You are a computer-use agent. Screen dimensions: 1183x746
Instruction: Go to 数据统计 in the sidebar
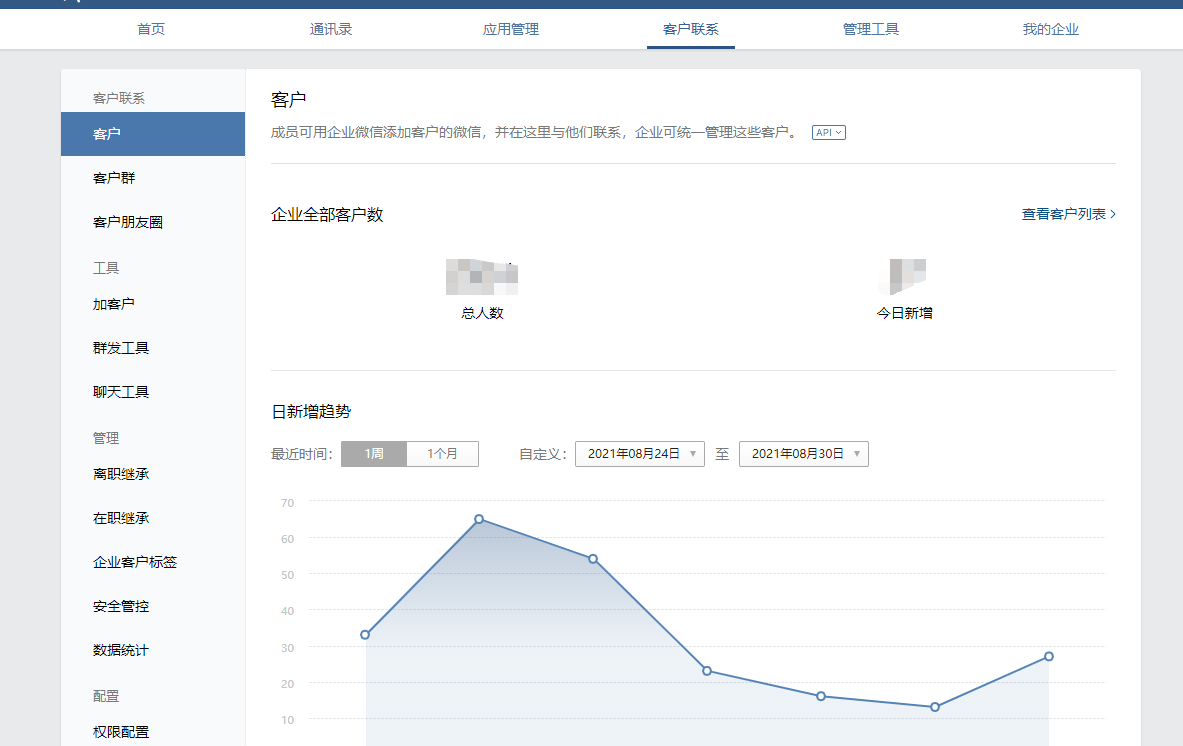121,650
